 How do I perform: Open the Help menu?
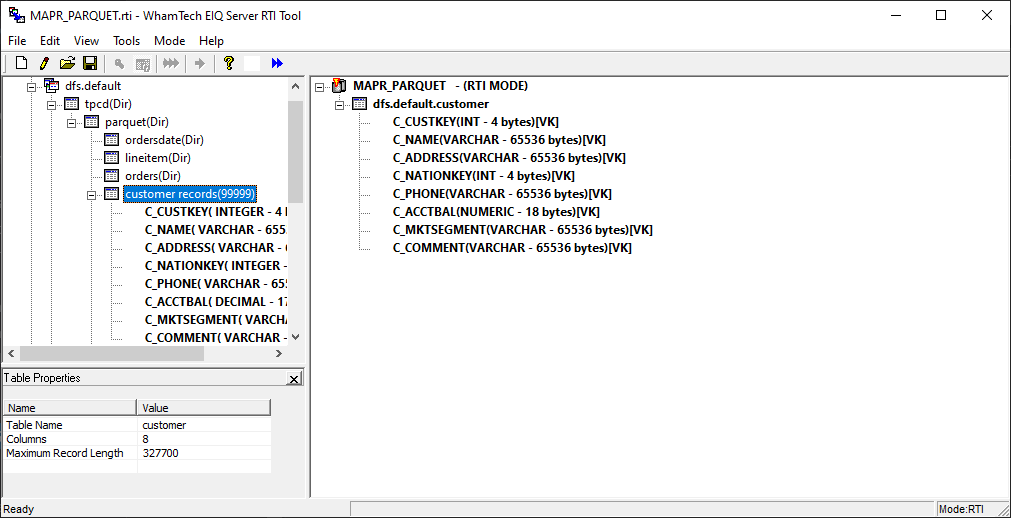coord(211,41)
